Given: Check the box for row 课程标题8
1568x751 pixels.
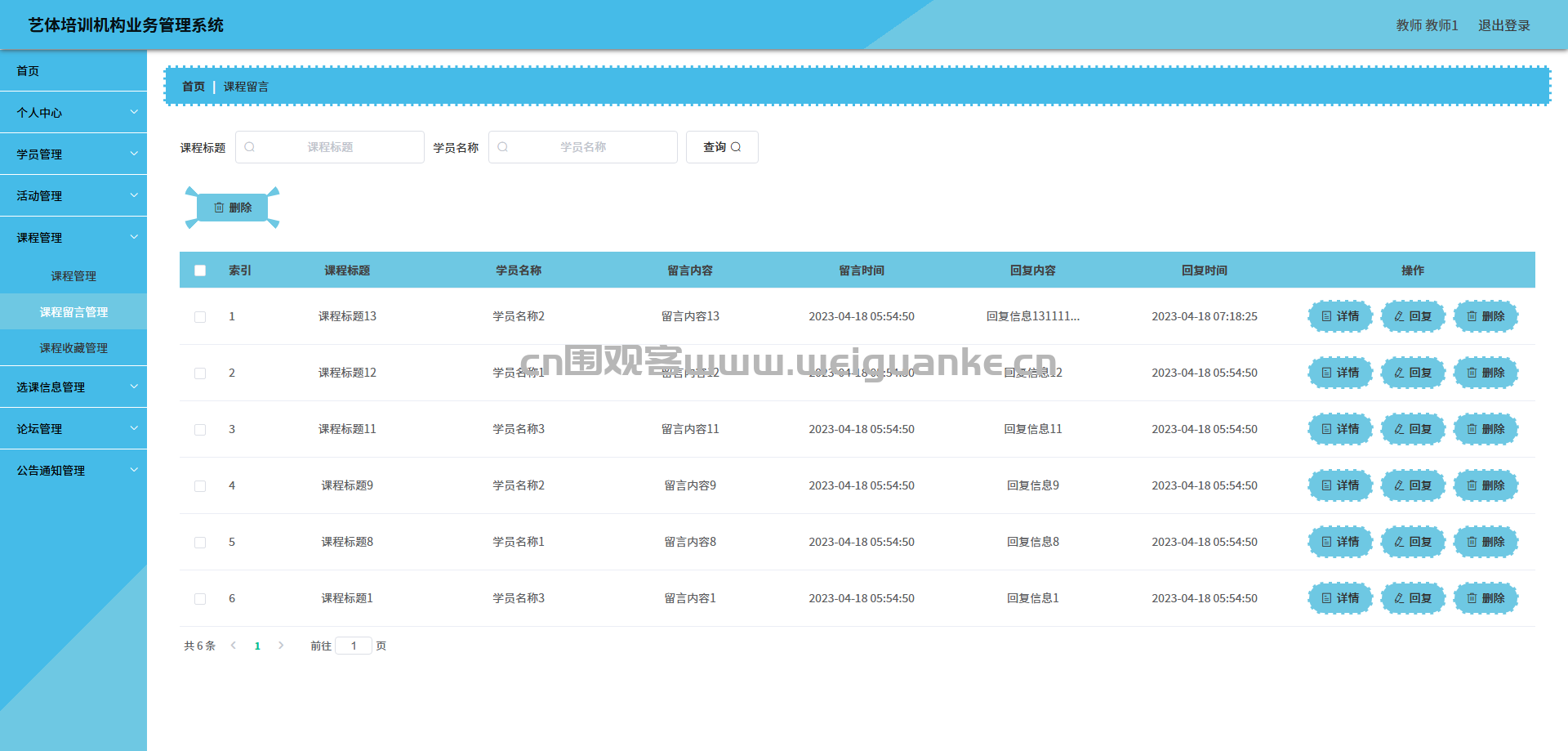Looking at the screenshot, I should (200, 543).
